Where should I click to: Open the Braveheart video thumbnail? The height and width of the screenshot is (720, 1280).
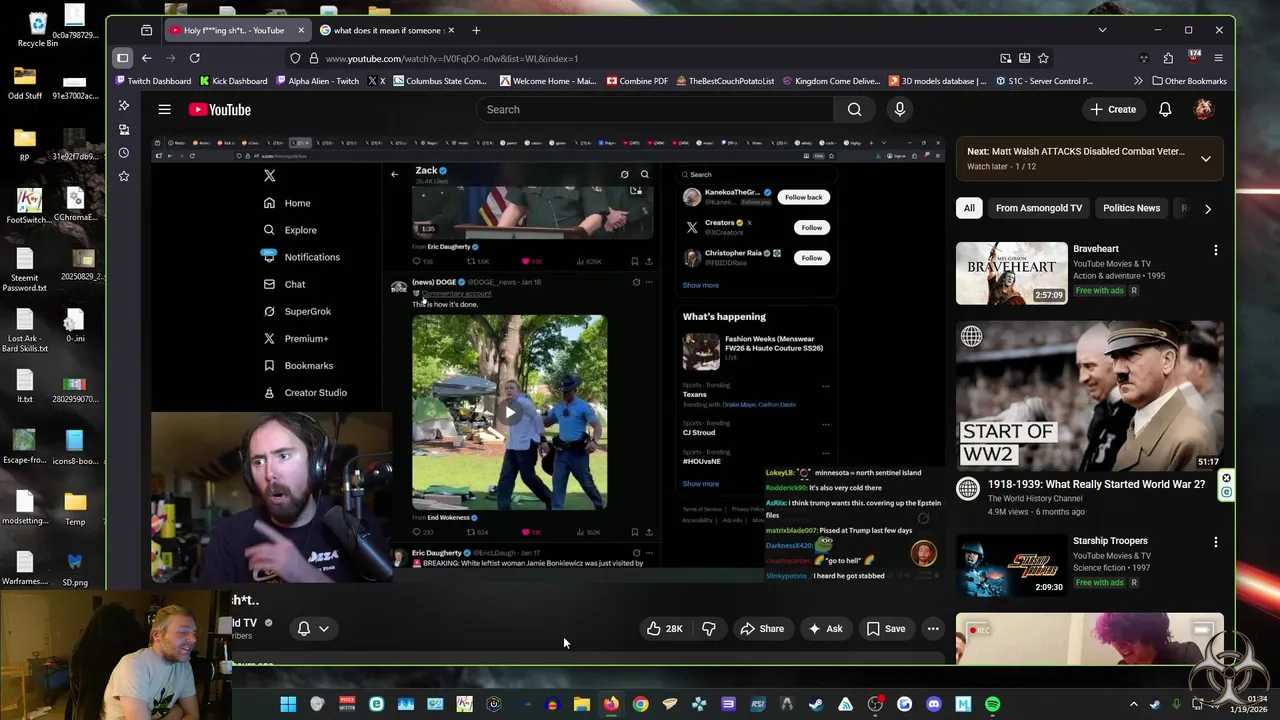[x=1011, y=273]
